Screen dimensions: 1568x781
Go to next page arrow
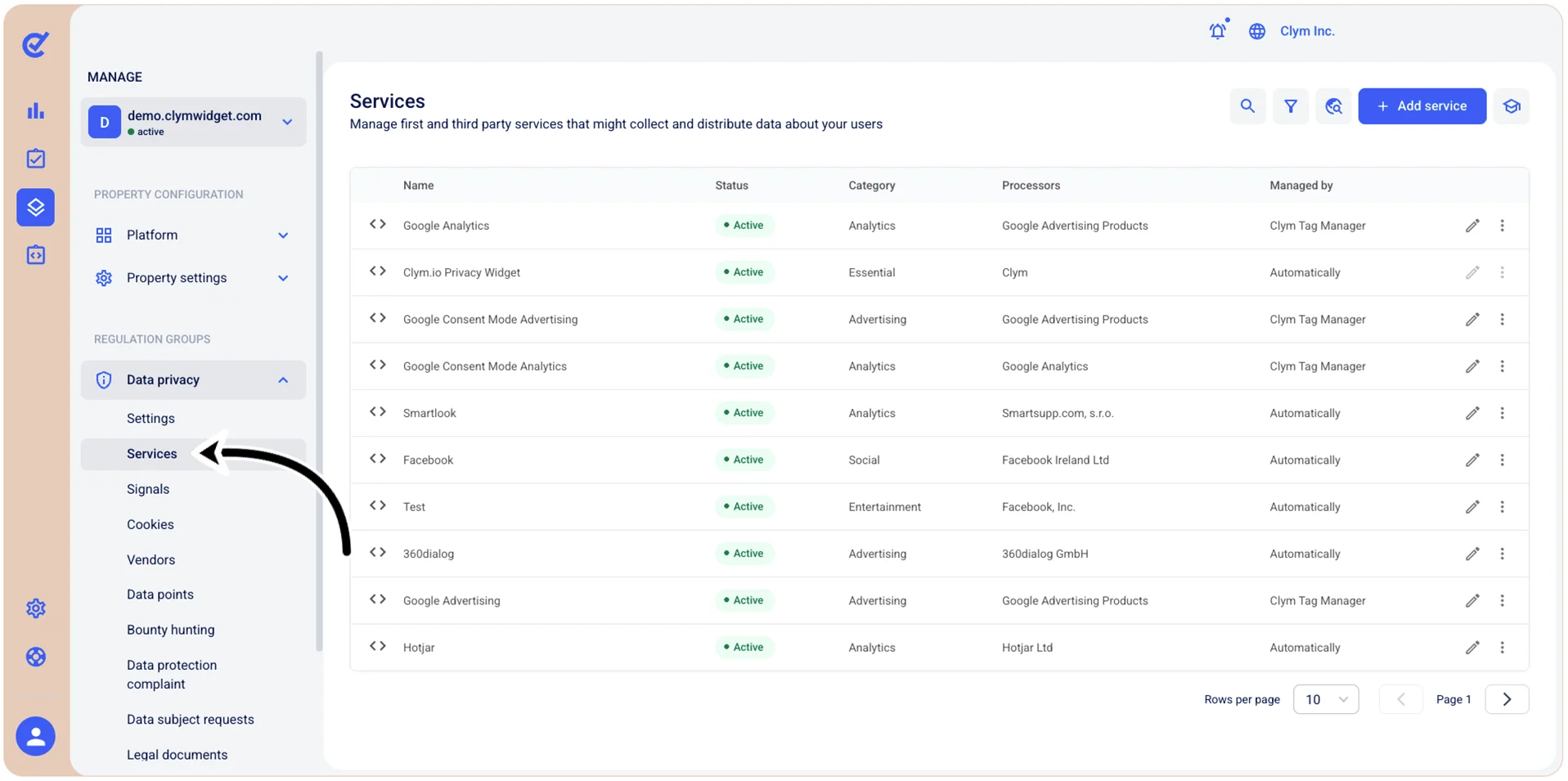(1507, 699)
